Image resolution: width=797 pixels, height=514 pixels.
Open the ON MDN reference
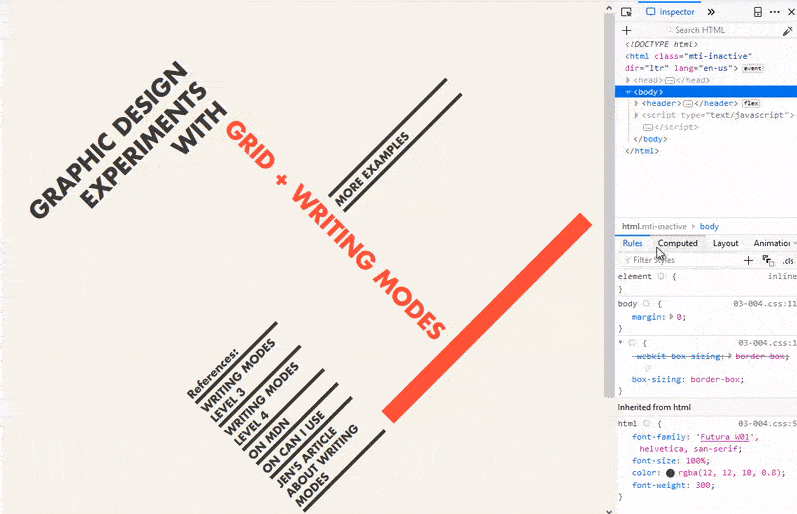tap(269, 439)
